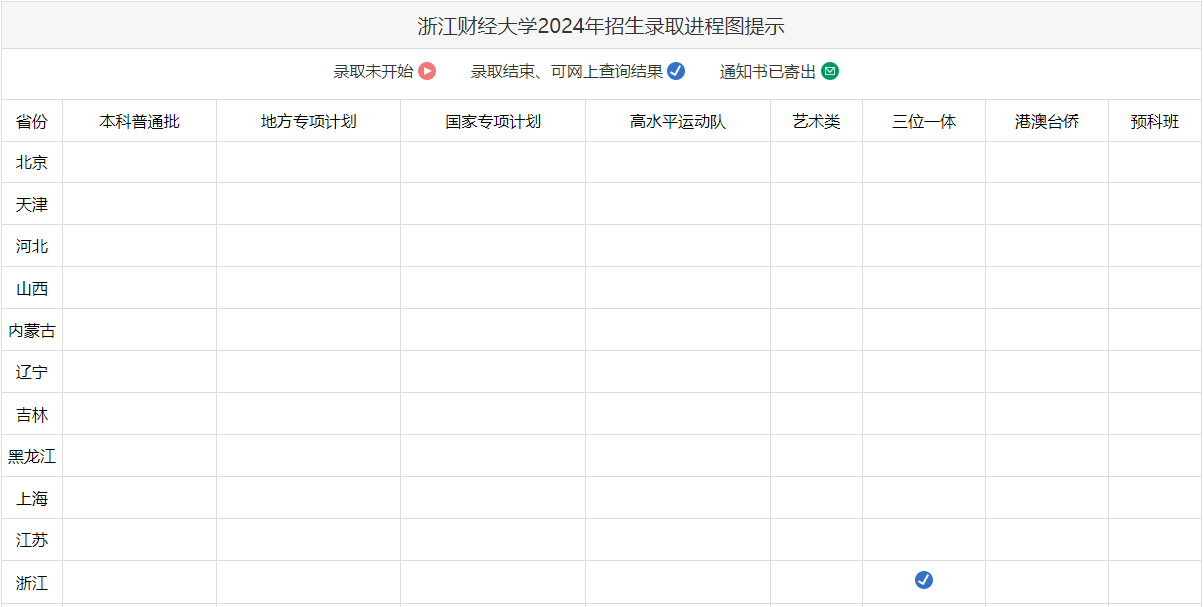1204x607 pixels.
Task: Click the blue checkmark legend icon
Action: (x=676, y=71)
